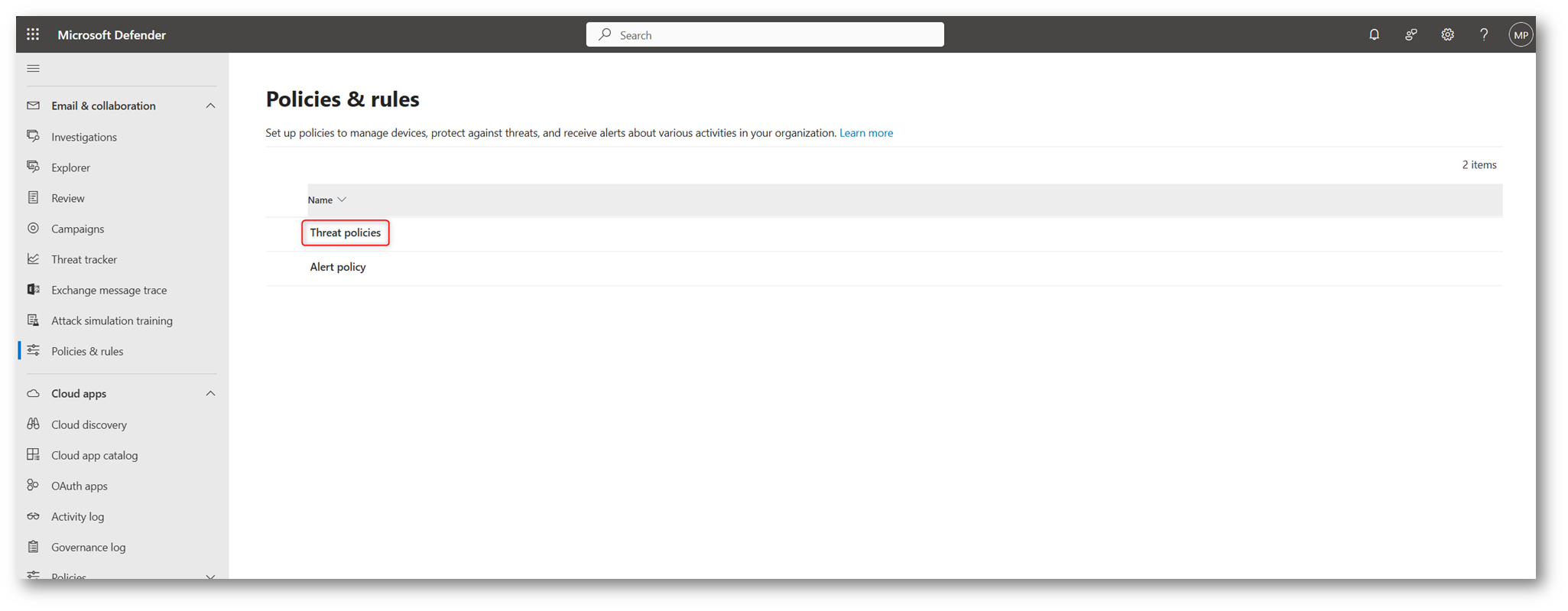Click the Cloud app catalog grid icon

click(33, 454)
